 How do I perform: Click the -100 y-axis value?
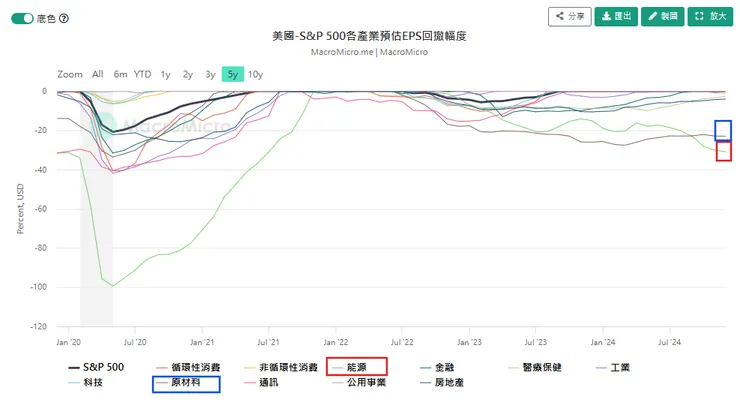click(x=38, y=287)
